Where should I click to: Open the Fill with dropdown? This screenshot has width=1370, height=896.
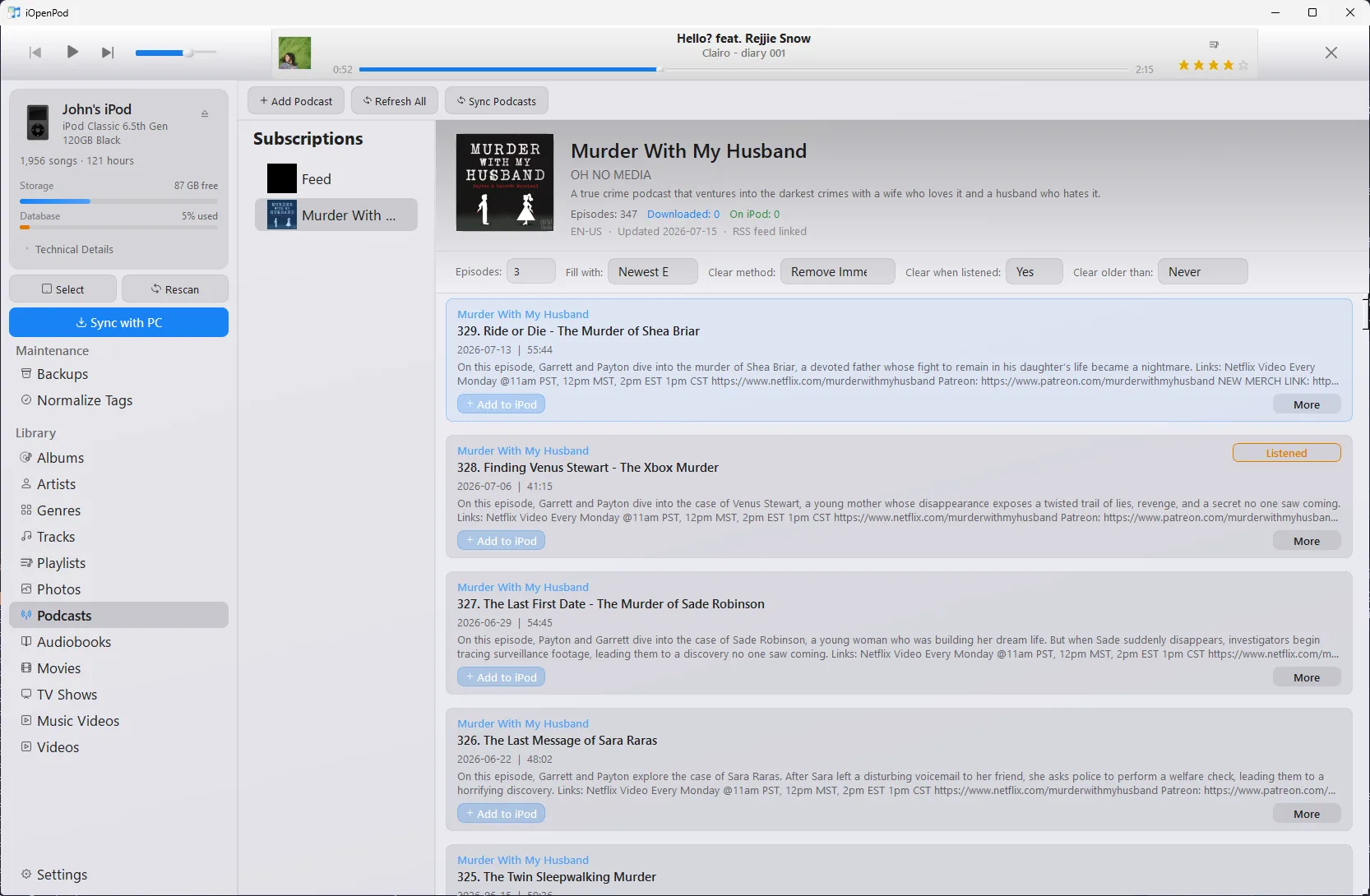pyautogui.click(x=653, y=272)
